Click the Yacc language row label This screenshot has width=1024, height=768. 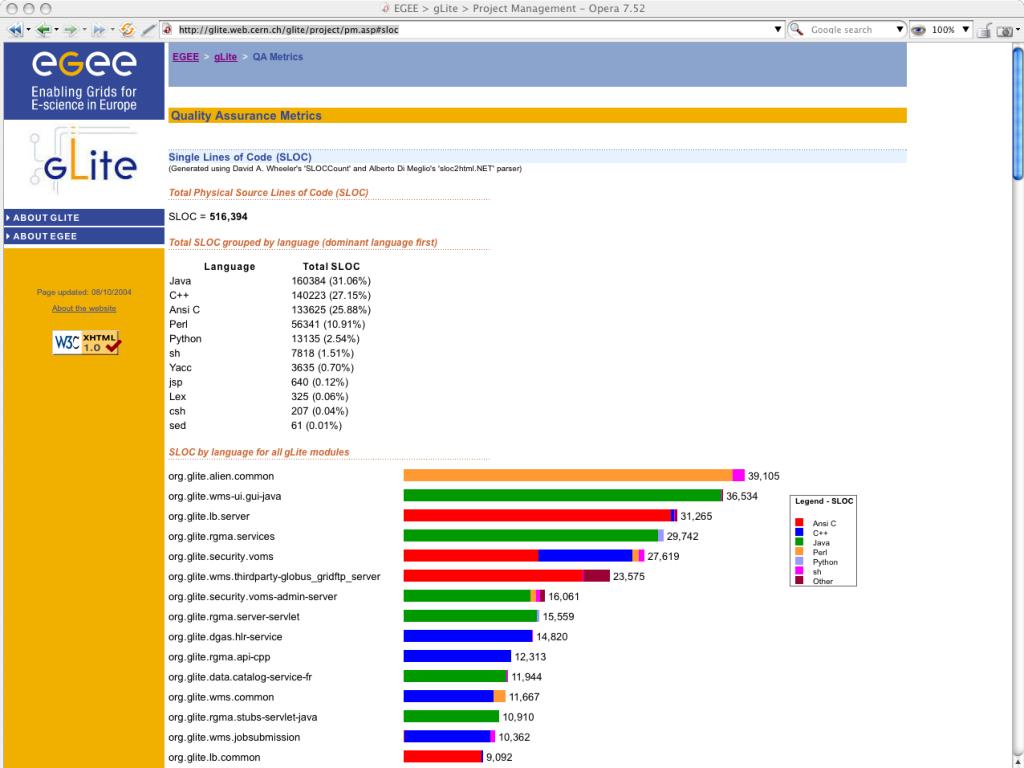coord(180,368)
